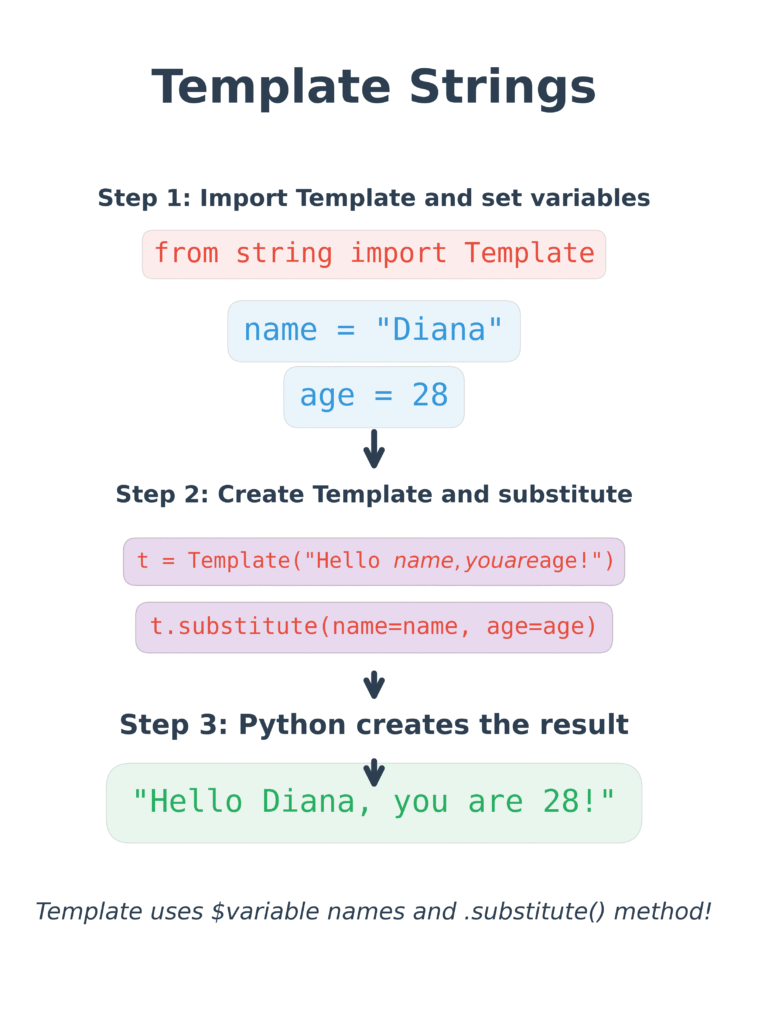
Task: Click the age = 28 code box
Action: 373,397
